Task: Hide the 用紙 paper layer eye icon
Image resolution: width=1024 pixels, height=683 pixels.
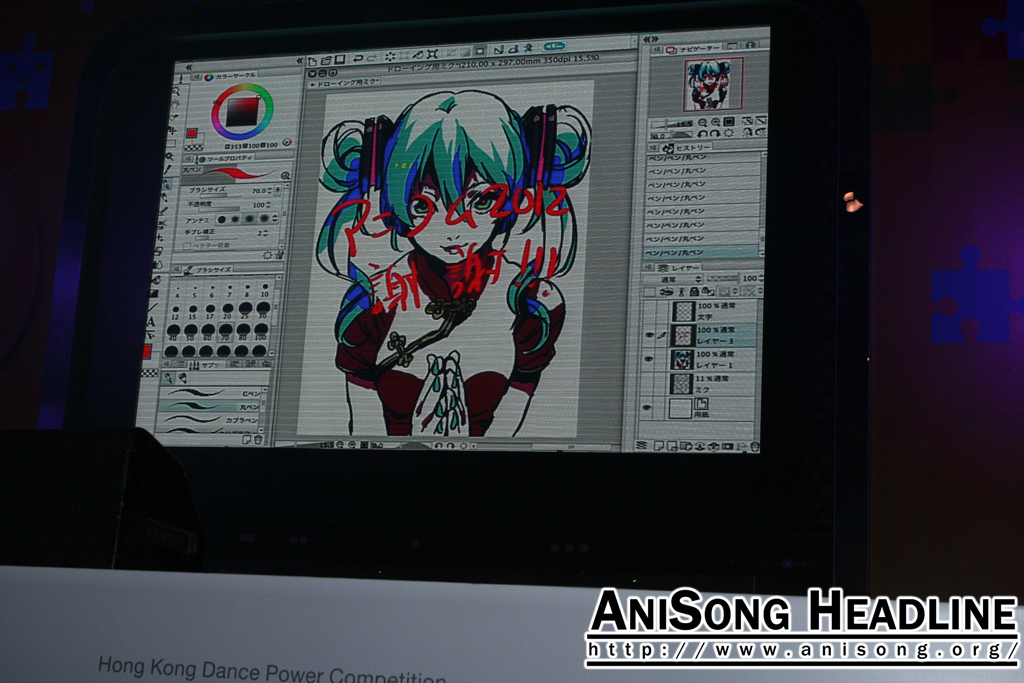Action: (647, 407)
